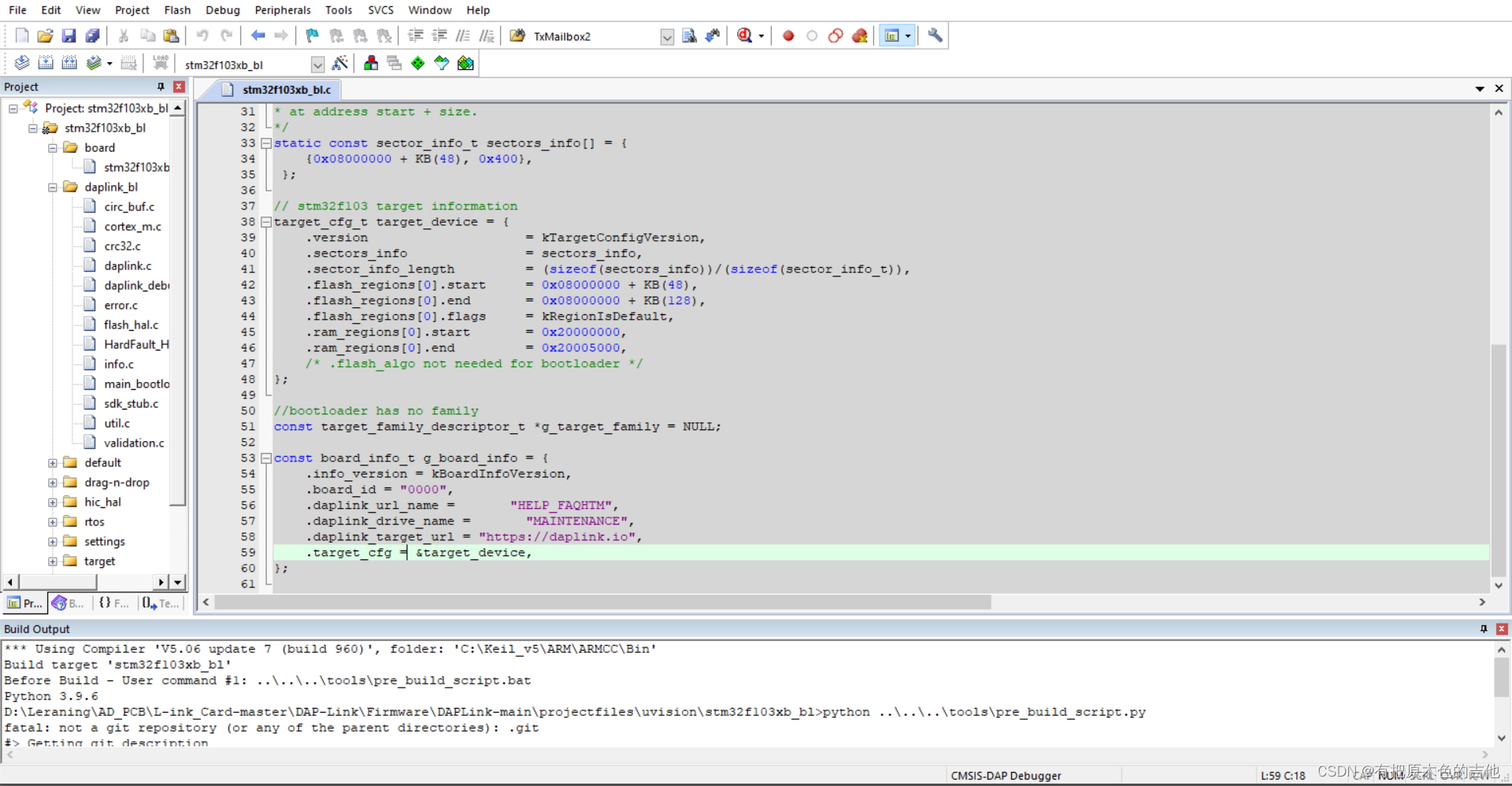
Task: Select the stm32f103xb_bl.c editor tab
Action: (276, 90)
